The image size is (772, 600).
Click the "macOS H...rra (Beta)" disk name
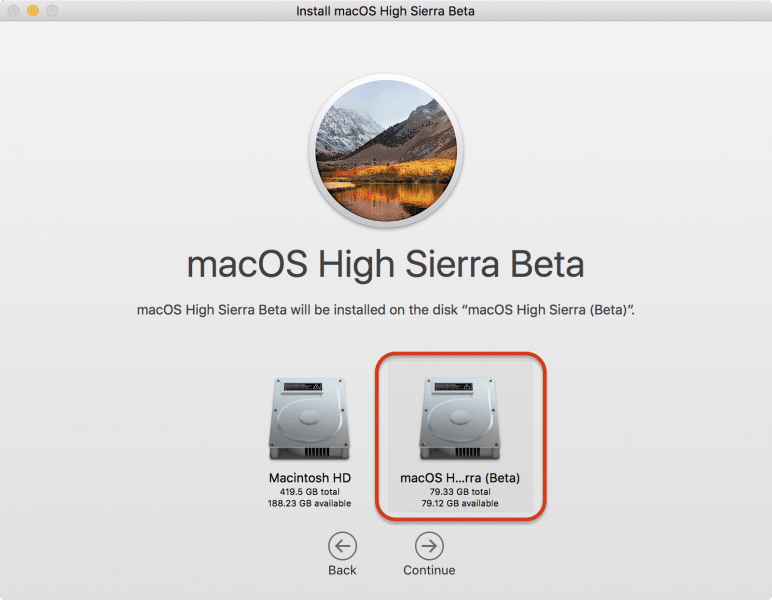click(460, 477)
